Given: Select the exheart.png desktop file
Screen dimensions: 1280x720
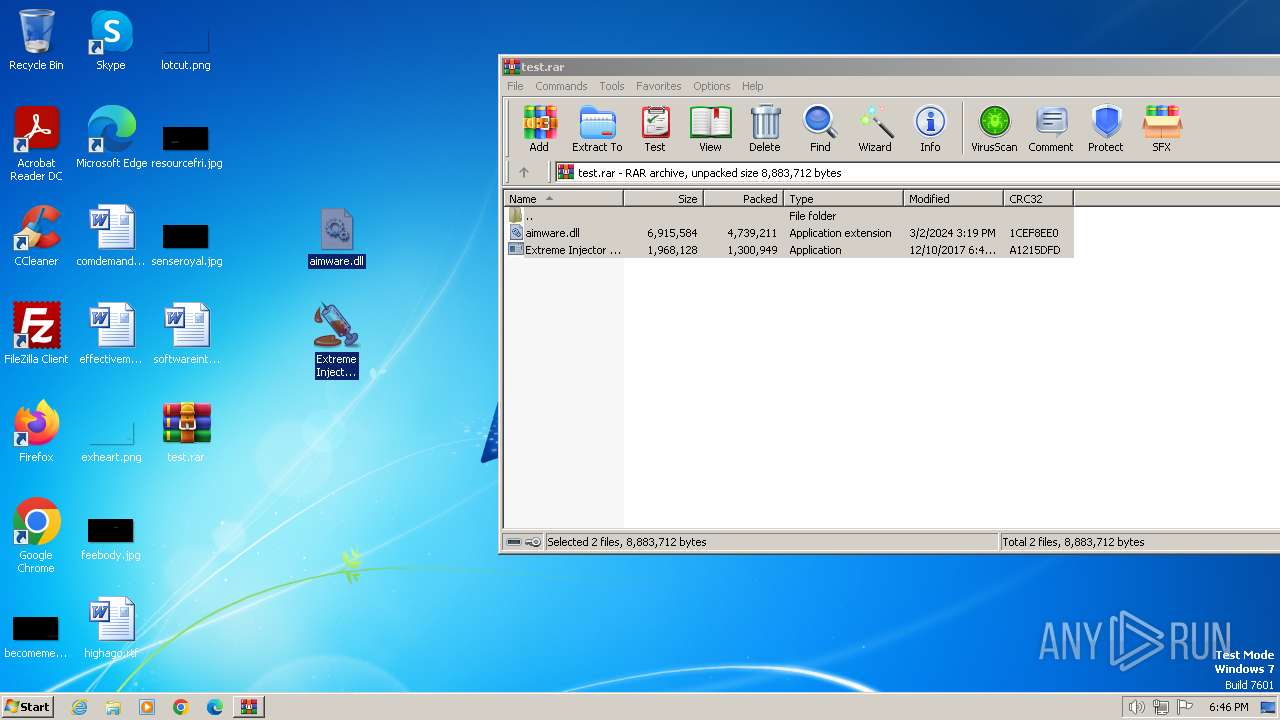Looking at the screenshot, I should 111,440.
